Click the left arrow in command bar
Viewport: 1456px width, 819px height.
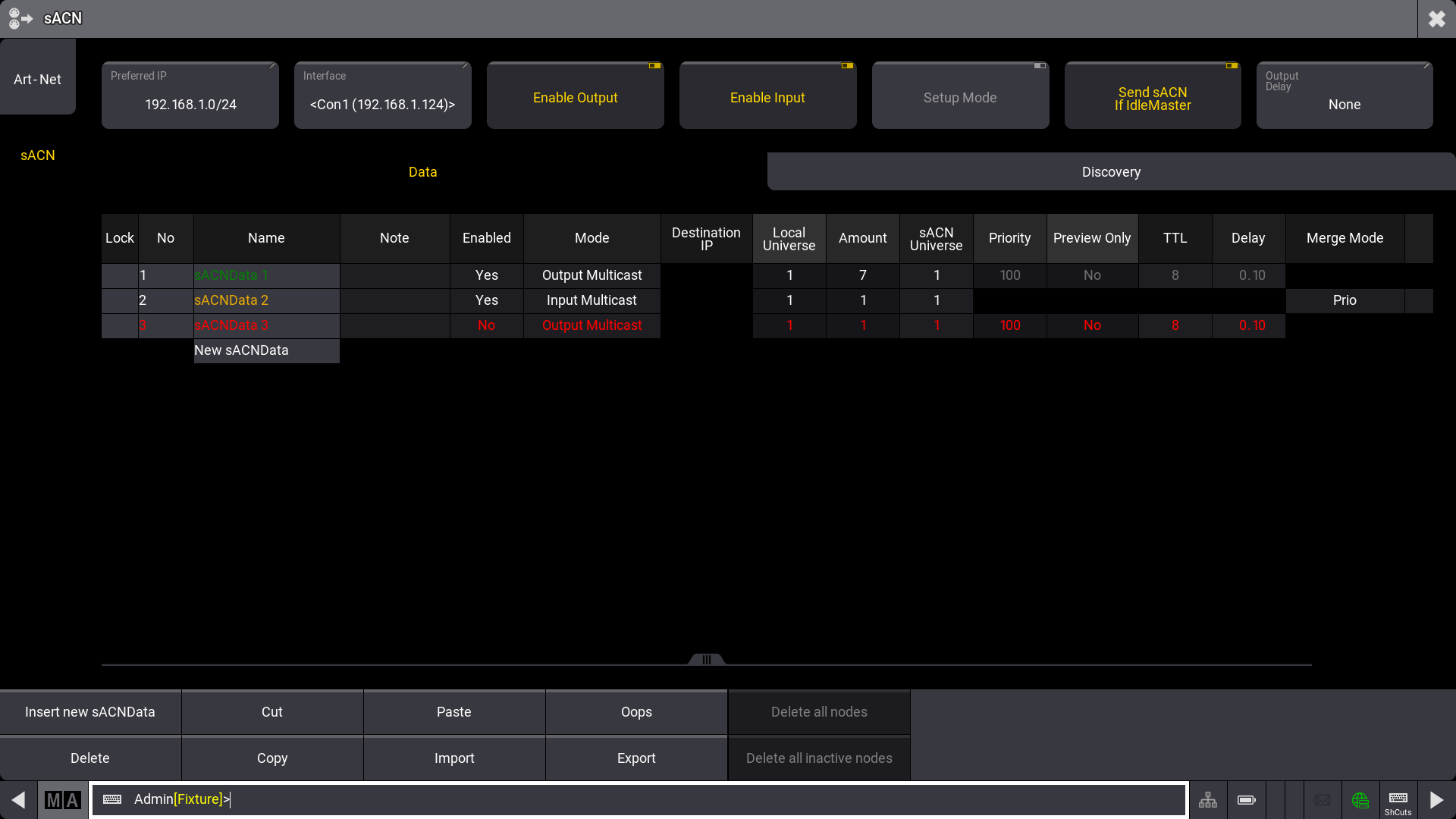18,800
